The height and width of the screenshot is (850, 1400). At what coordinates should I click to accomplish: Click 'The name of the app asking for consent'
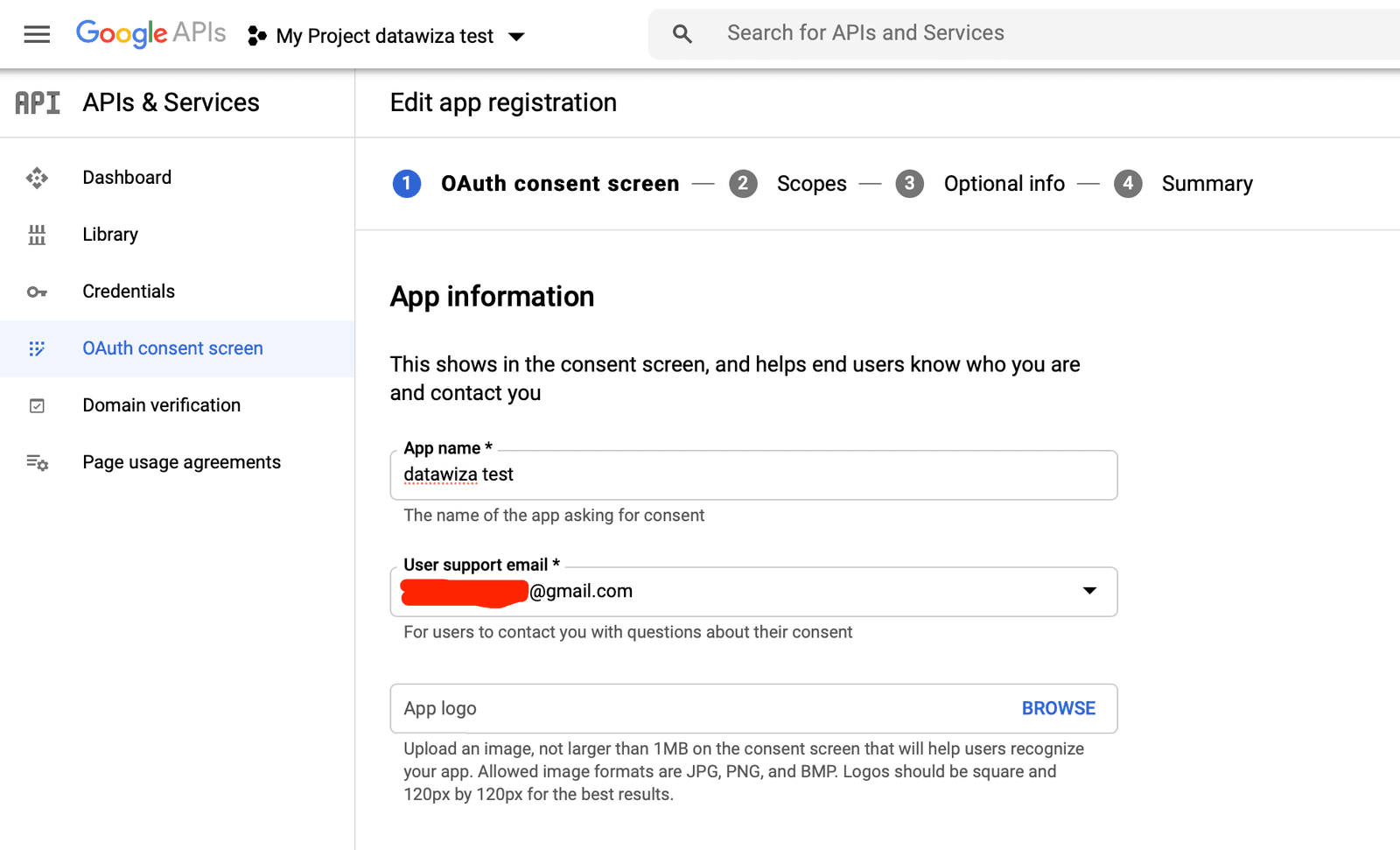tap(554, 516)
